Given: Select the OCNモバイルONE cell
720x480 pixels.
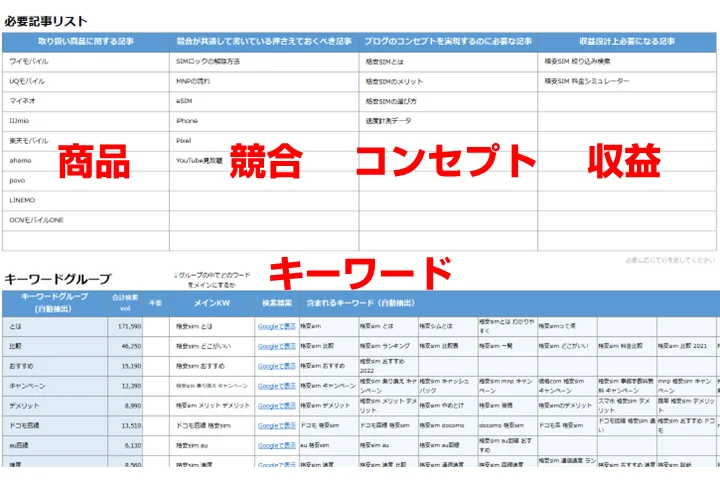Looking at the screenshot, I should click(86, 220).
